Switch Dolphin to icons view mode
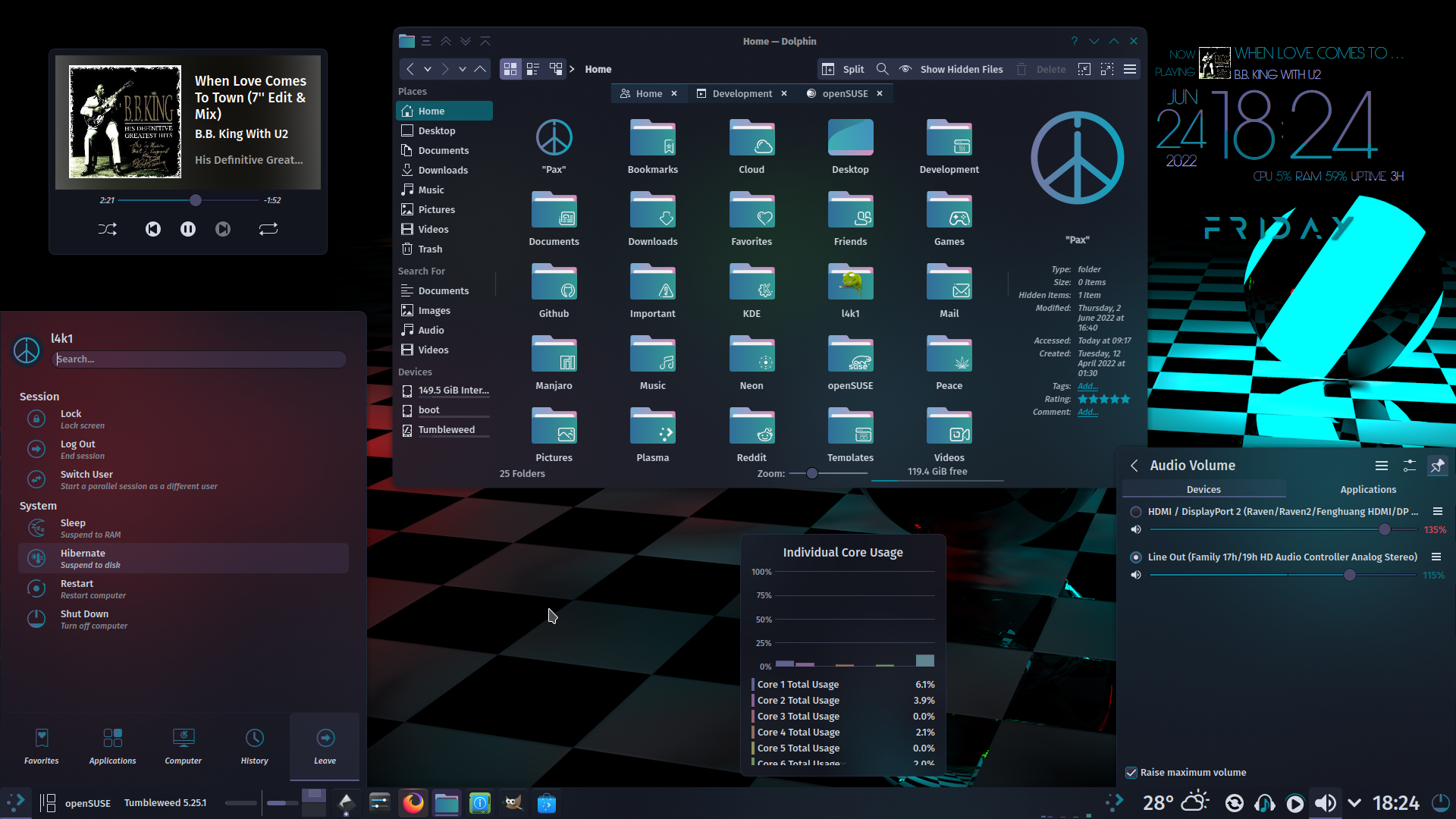Image resolution: width=1456 pixels, height=819 pixels. pyautogui.click(x=510, y=69)
